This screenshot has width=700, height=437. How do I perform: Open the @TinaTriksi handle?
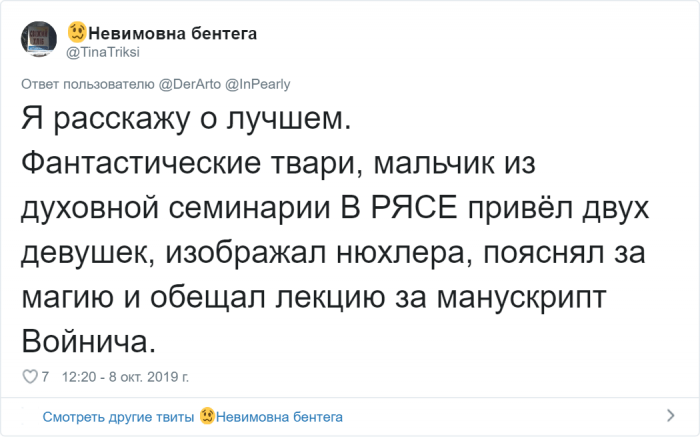click(x=103, y=52)
